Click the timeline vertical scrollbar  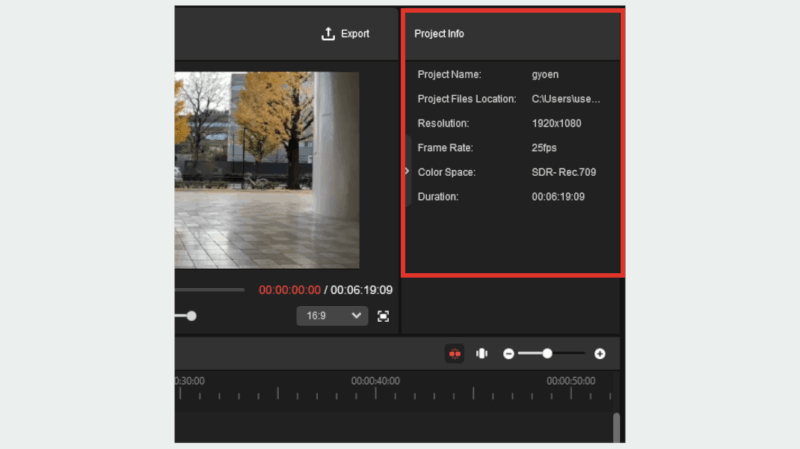click(x=616, y=427)
